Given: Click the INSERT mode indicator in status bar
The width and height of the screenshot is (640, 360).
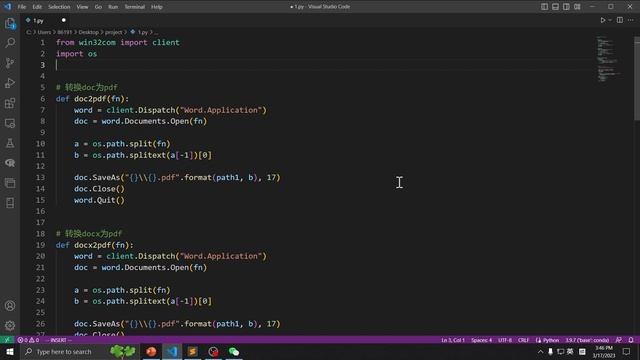Looking at the screenshot, I should (58, 340).
